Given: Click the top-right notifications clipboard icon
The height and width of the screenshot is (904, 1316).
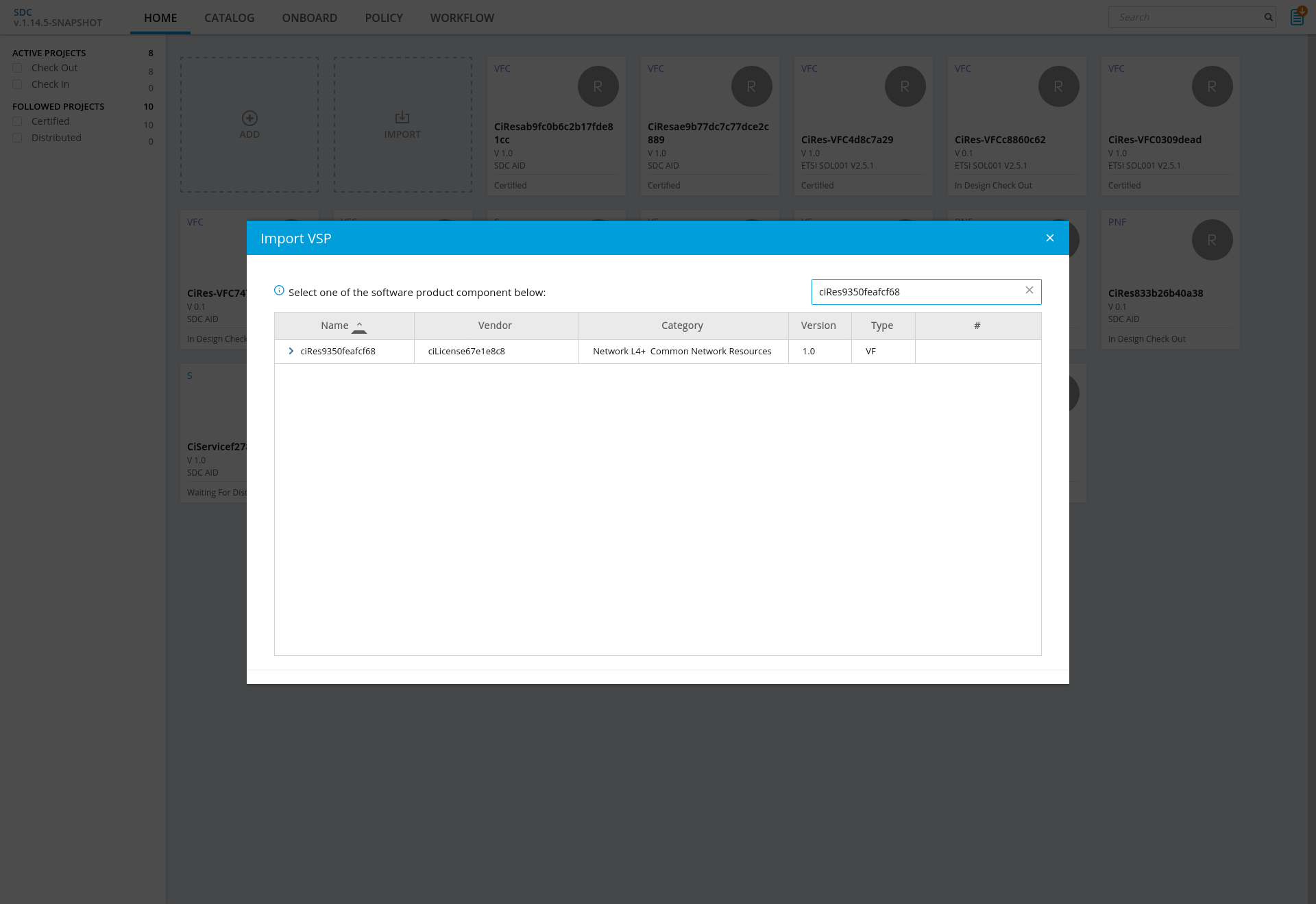Looking at the screenshot, I should click(x=1297, y=16).
